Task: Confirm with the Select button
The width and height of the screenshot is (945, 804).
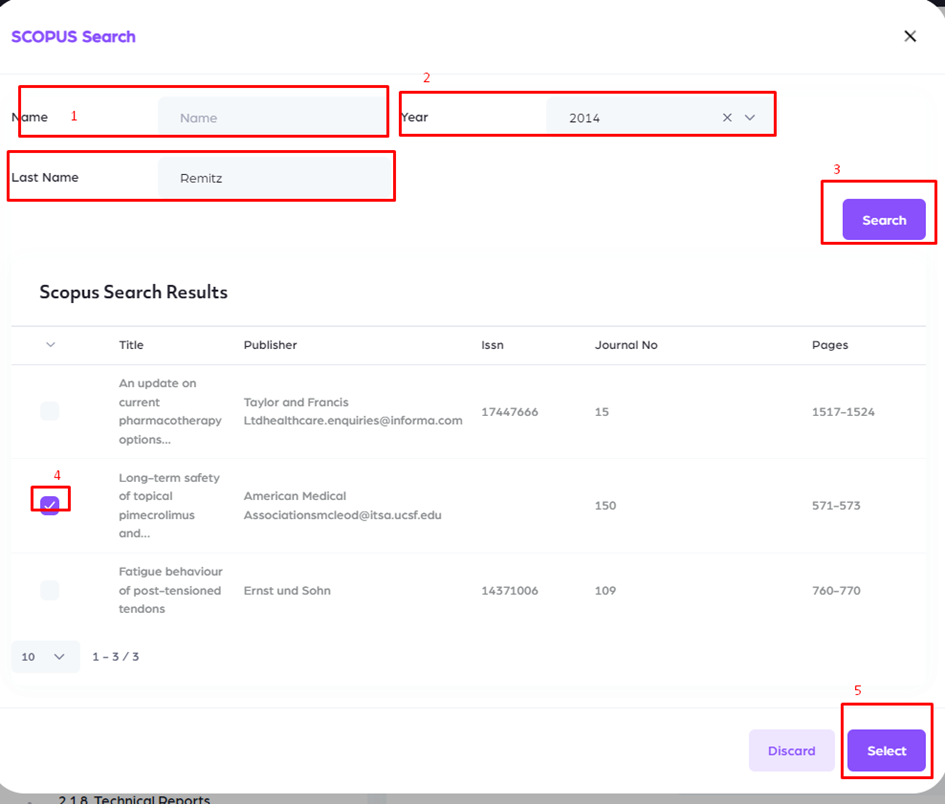Action: coord(886,751)
